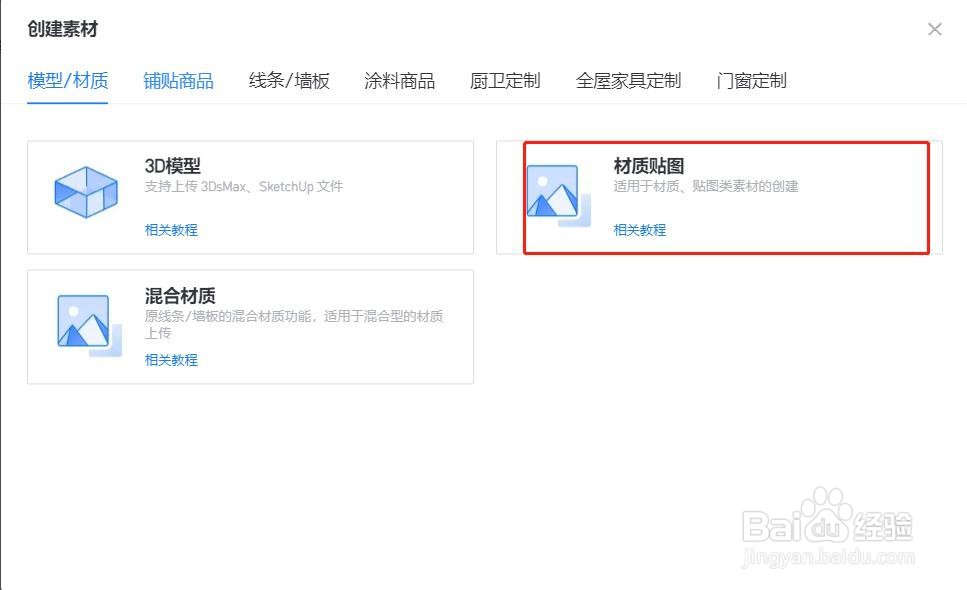The image size is (967, 590).
Task: Select the 线条/墙板 tab
Action: click(289, 81)
